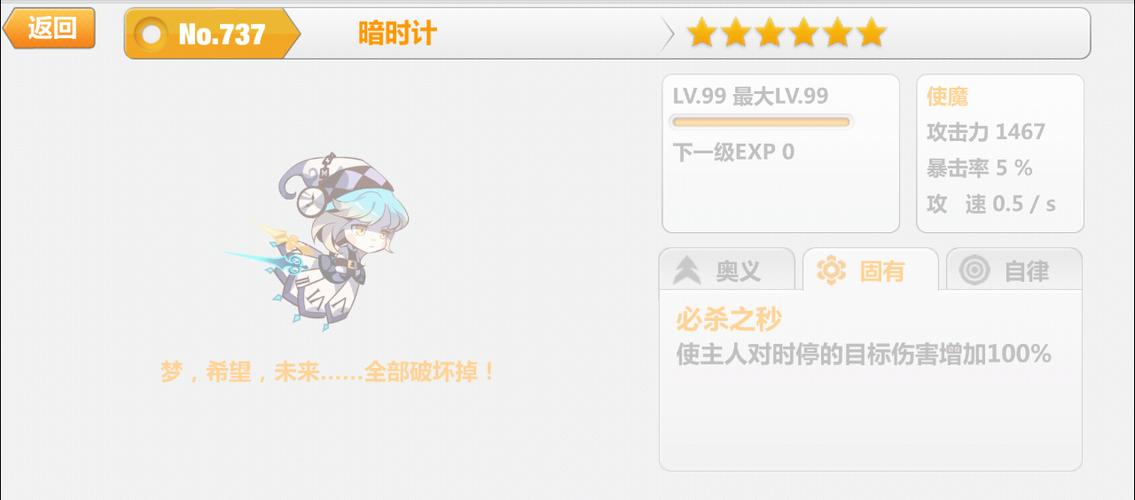Select the 暗时计 character sprite
The height and width of the screenshot is (500, 1135).
pos(318,242)
